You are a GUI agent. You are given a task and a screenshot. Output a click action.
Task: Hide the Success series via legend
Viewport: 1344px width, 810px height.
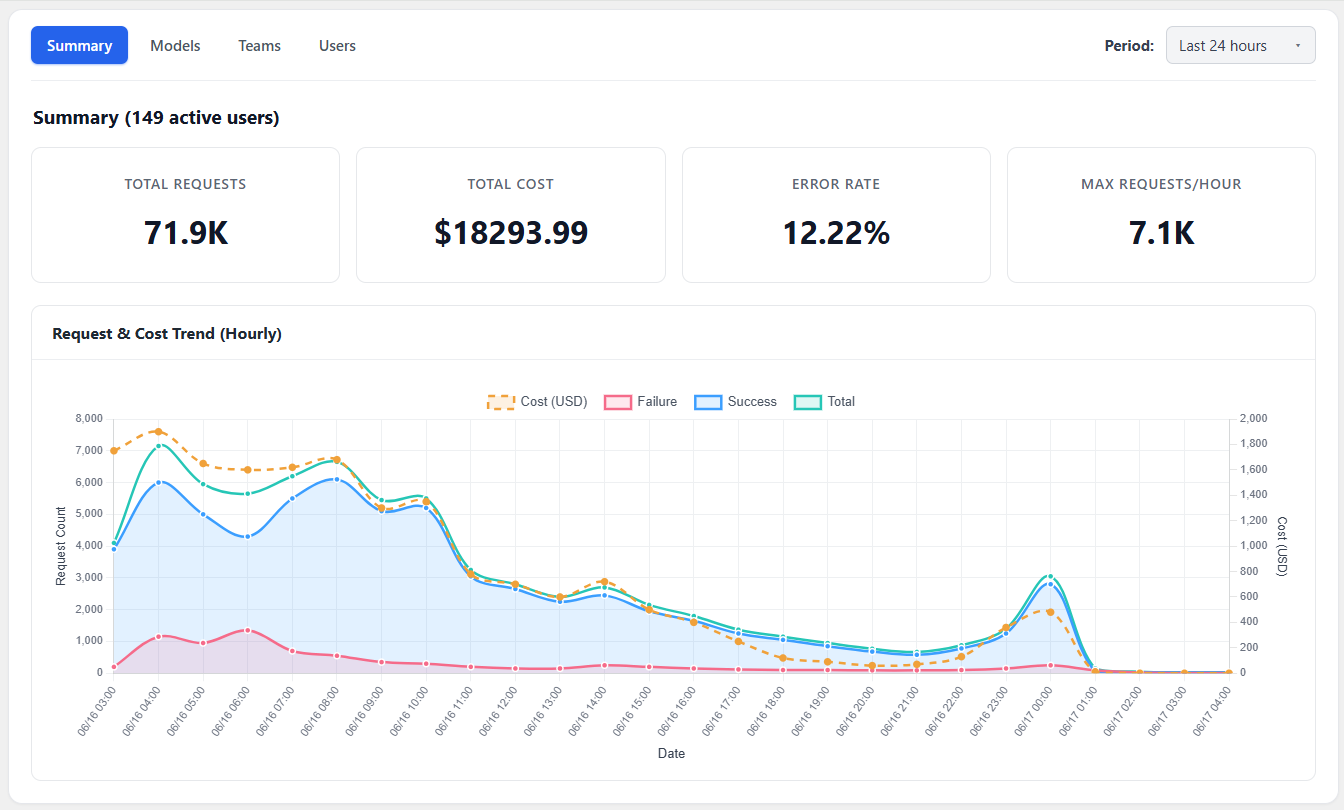pos(735,402)
